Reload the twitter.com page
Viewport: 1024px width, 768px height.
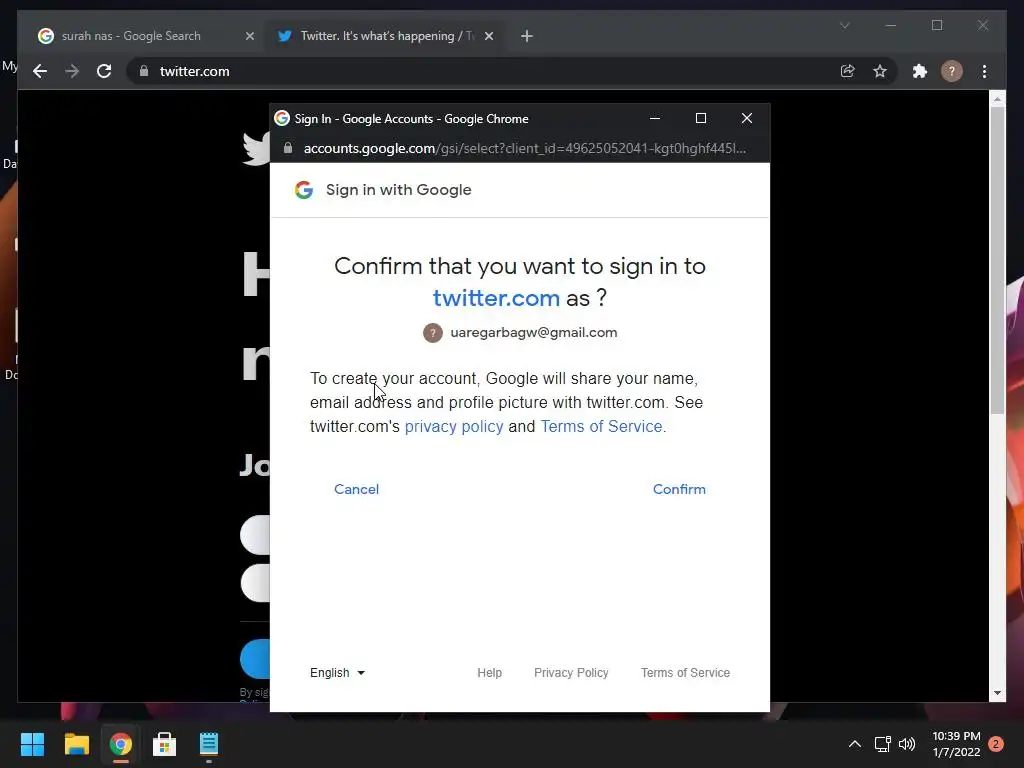point(104,71)
